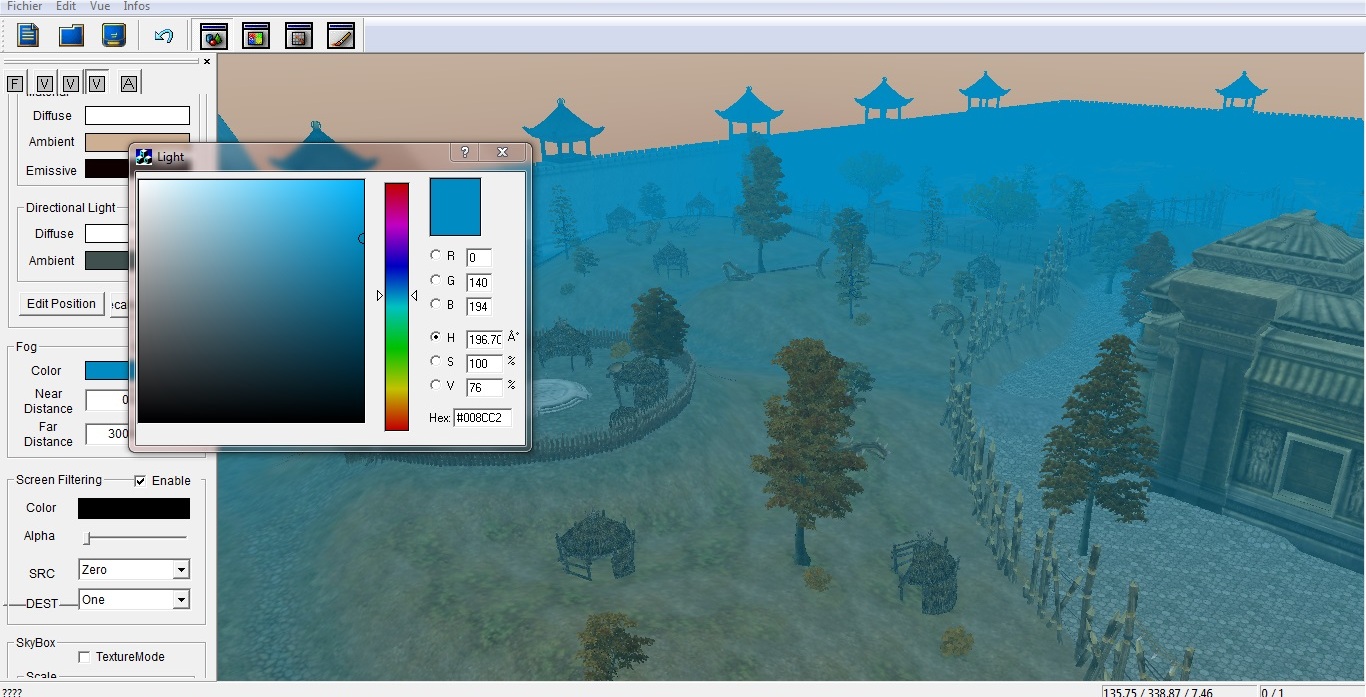This screenshot has width=1366, height=697.
Task: Click the Edit Position button
Action: (61, 304)
